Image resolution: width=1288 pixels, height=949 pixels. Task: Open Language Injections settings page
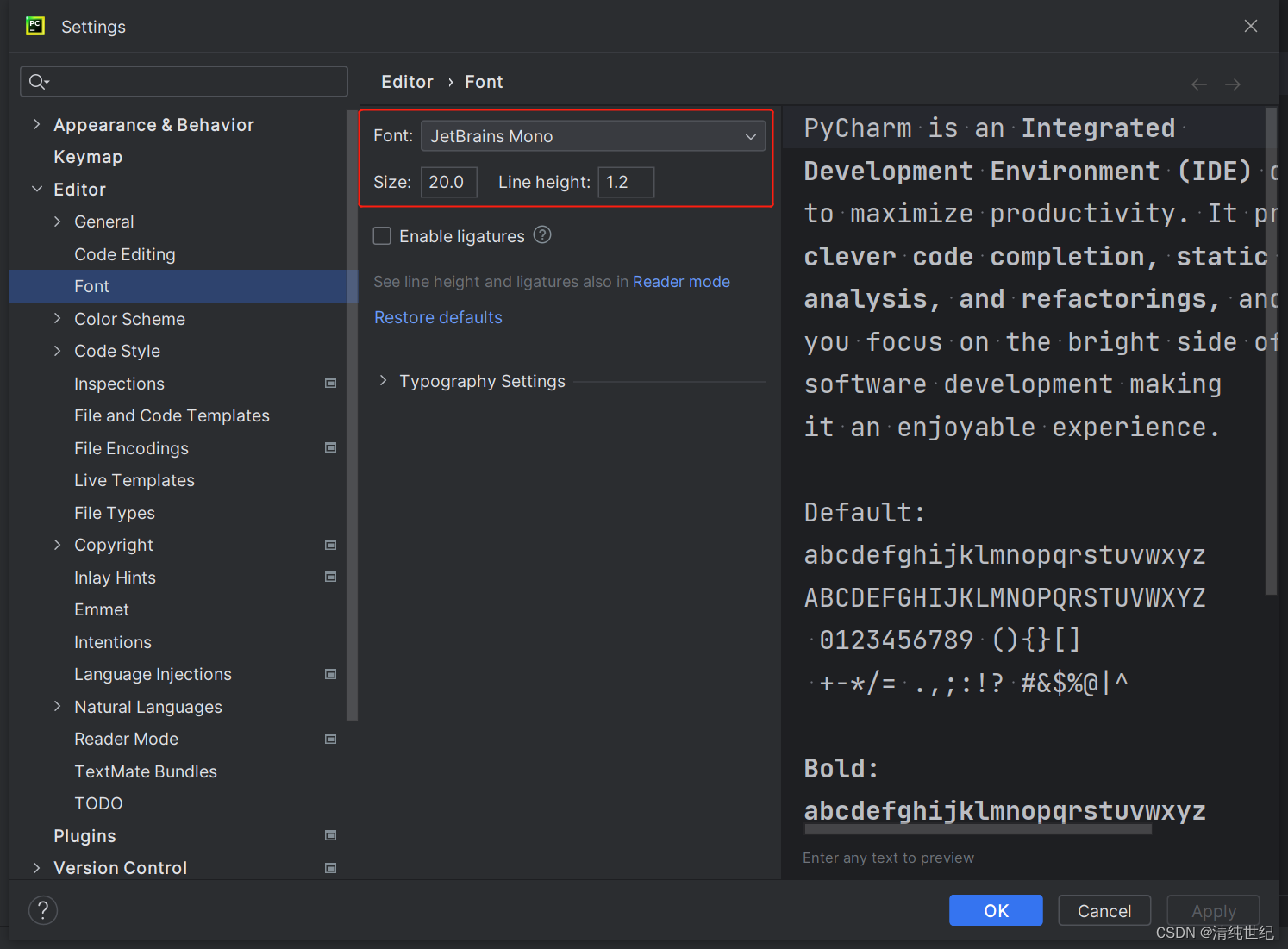[x=153, y=674]
